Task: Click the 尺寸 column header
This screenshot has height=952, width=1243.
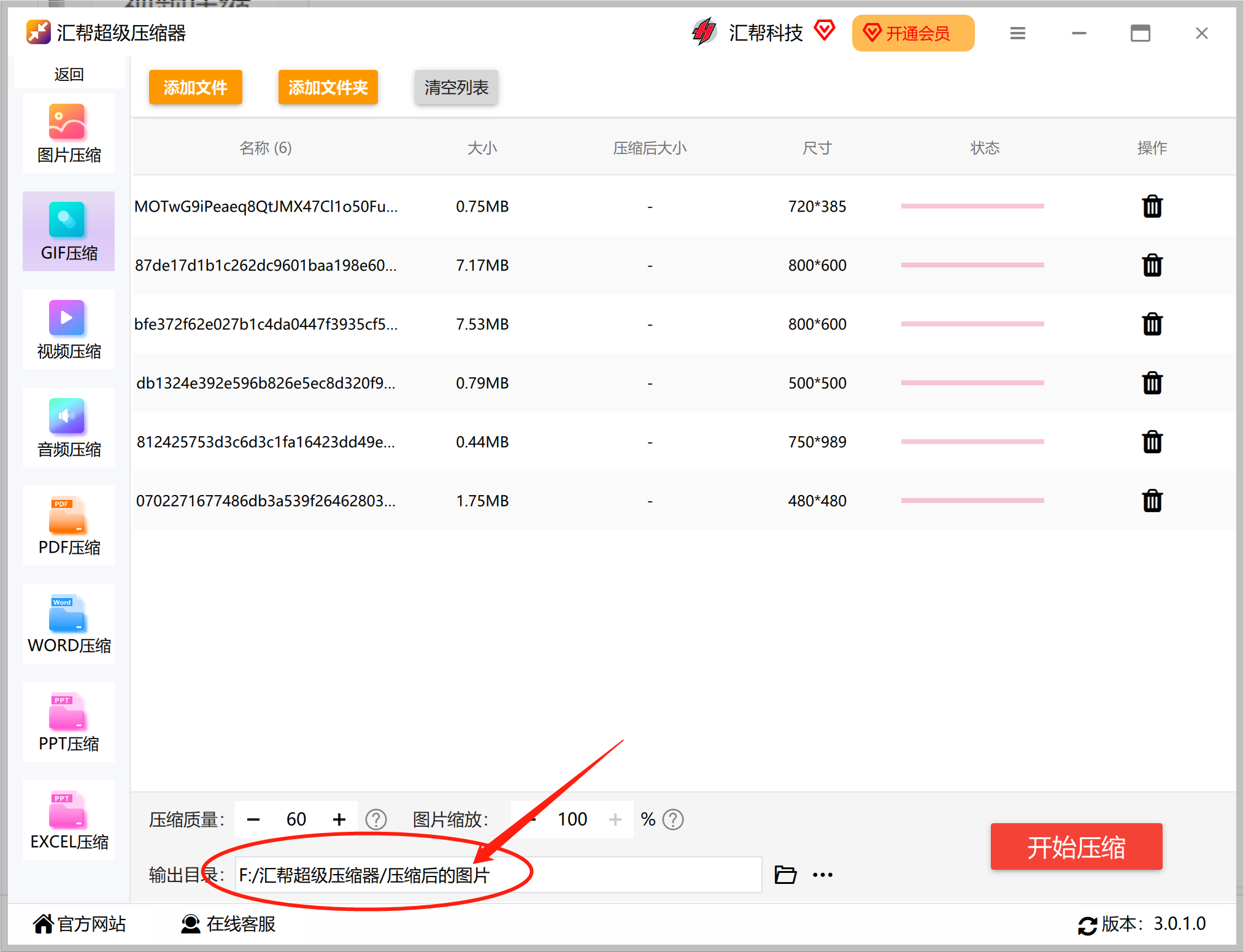Action: (x=817, y=148)
